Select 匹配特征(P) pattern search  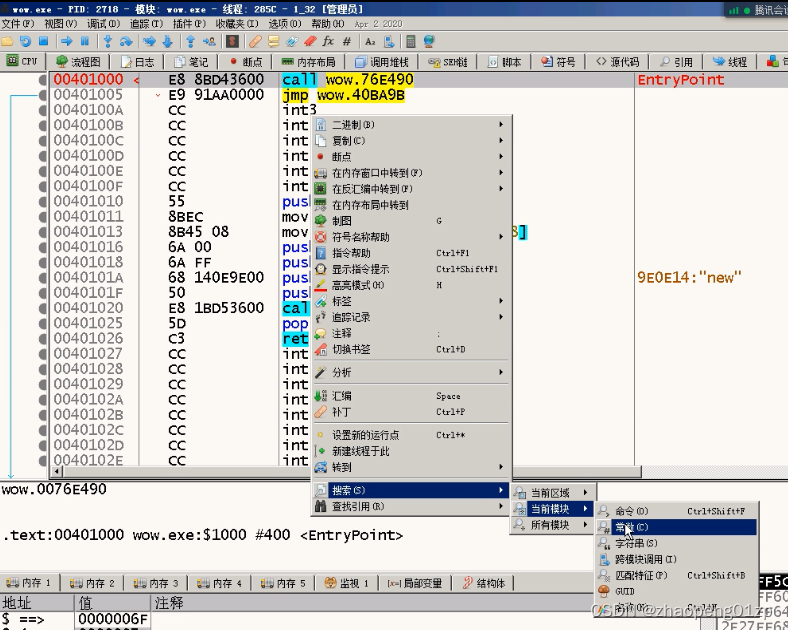click(676, 575)
